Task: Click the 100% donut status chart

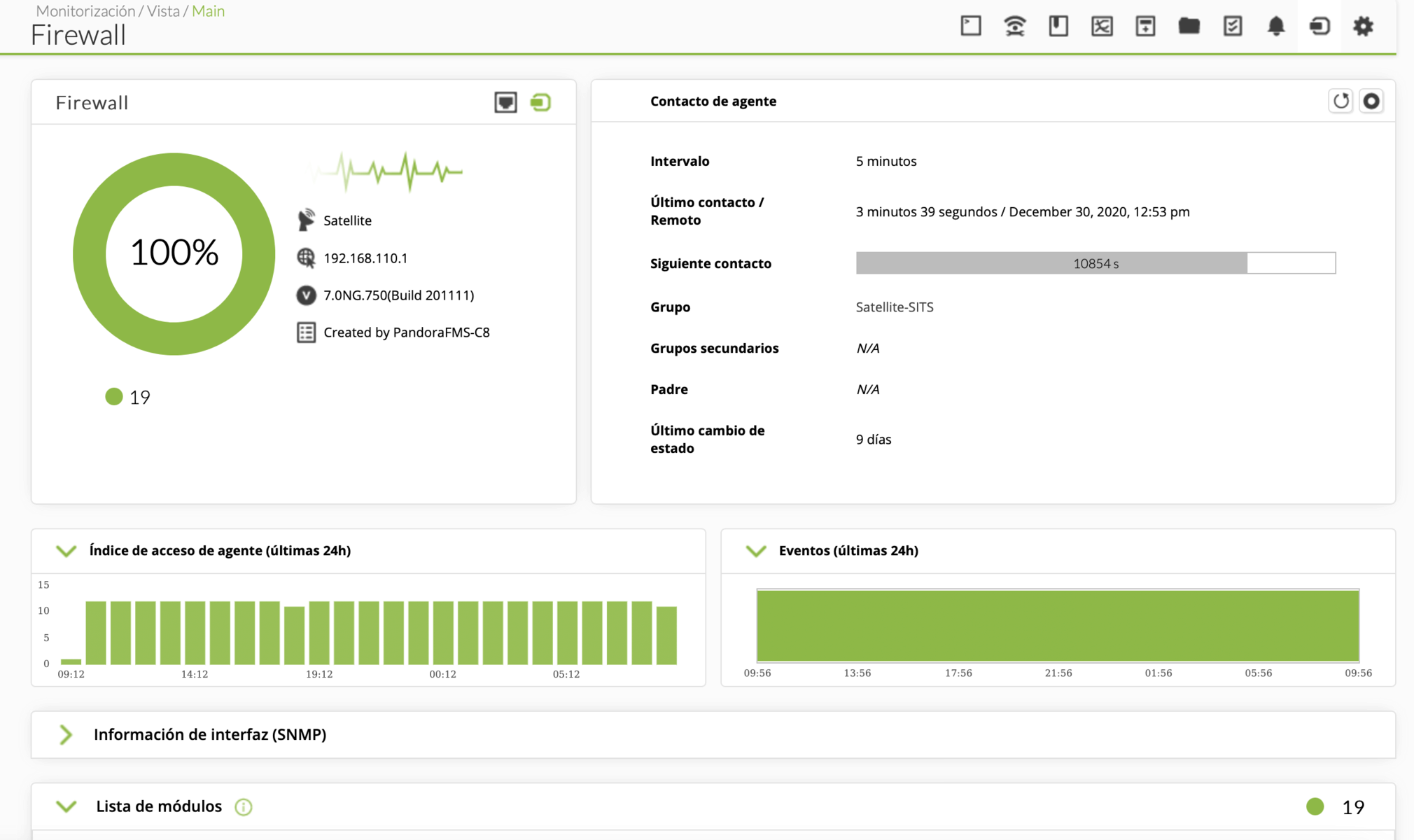Action: click(x=174, y=253)
